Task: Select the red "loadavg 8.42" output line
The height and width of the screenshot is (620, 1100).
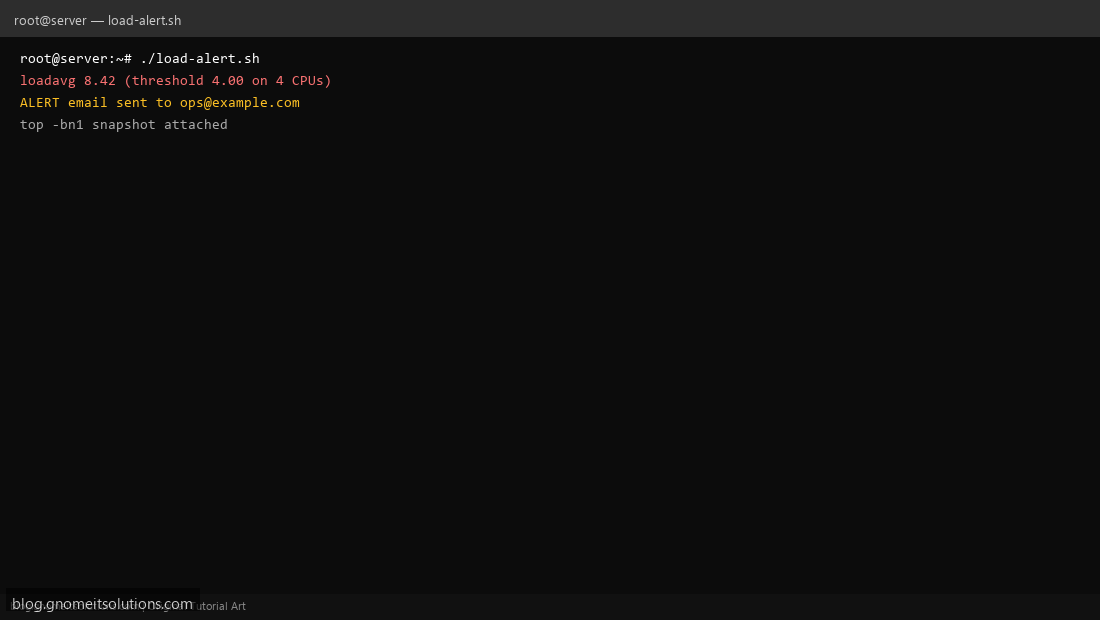Action: (x=175, y=81)
